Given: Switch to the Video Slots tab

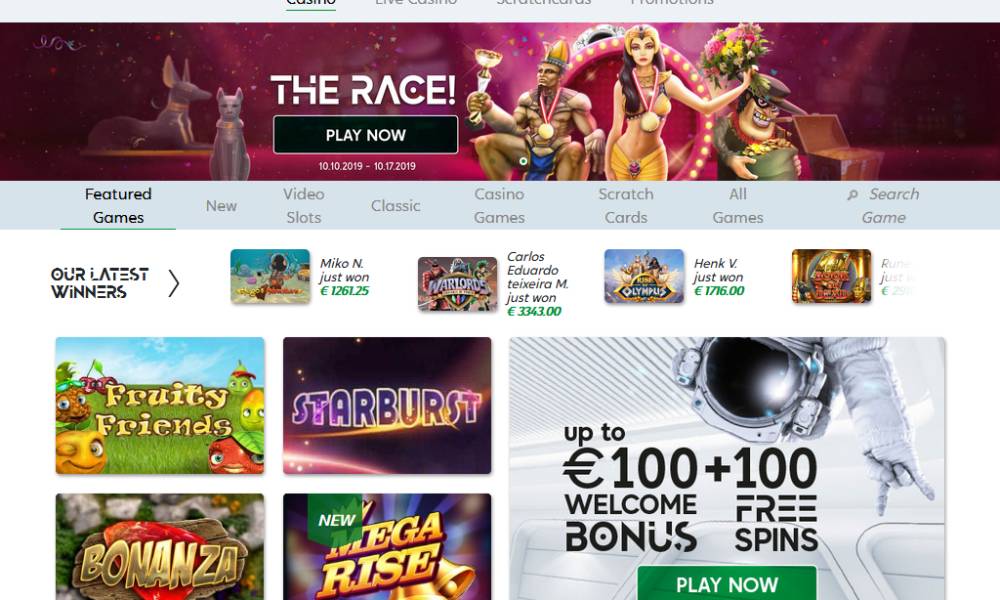Looking at the screenshot, I should 304,205.
